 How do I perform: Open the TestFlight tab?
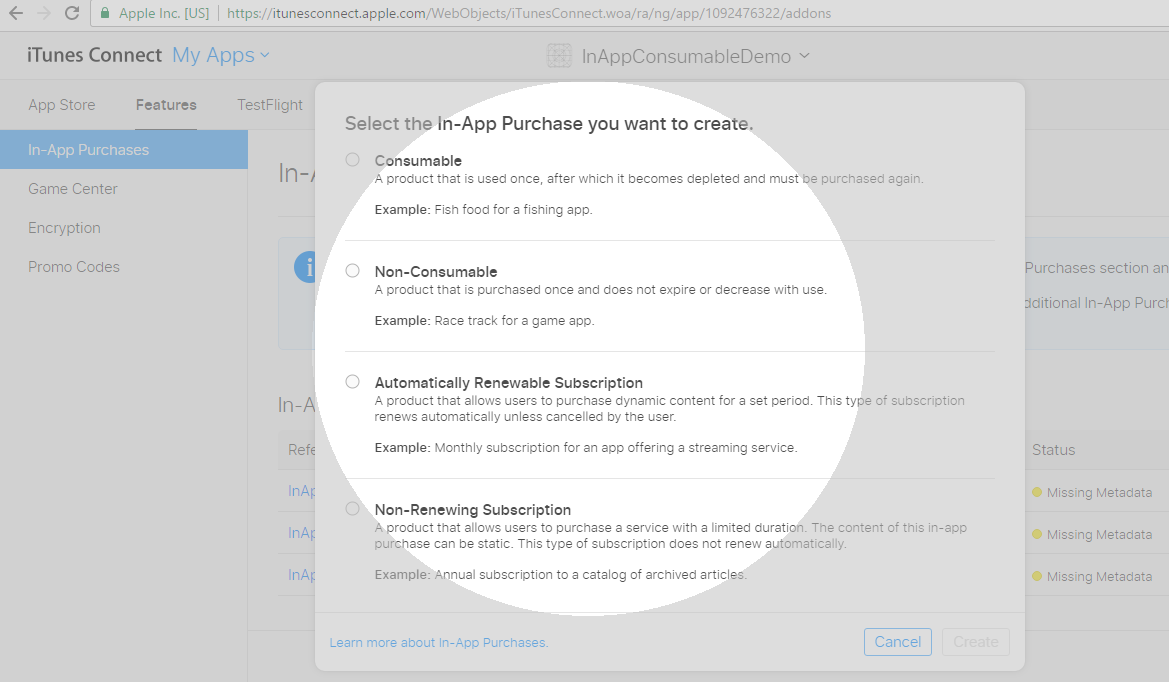(x=269, y=105)
